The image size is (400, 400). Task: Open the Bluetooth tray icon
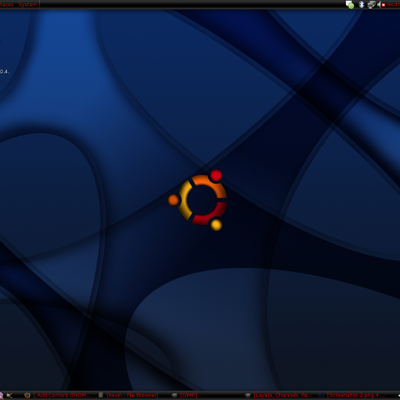(361, 4)
